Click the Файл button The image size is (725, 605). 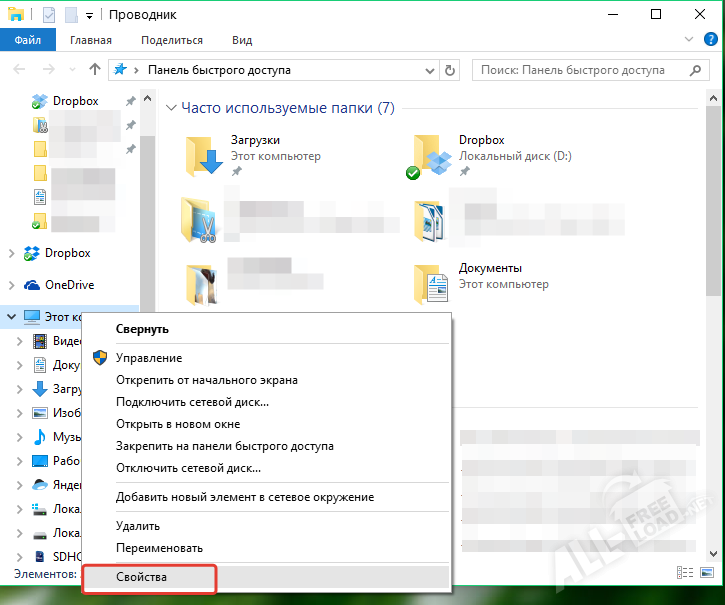tap(28, 40)
